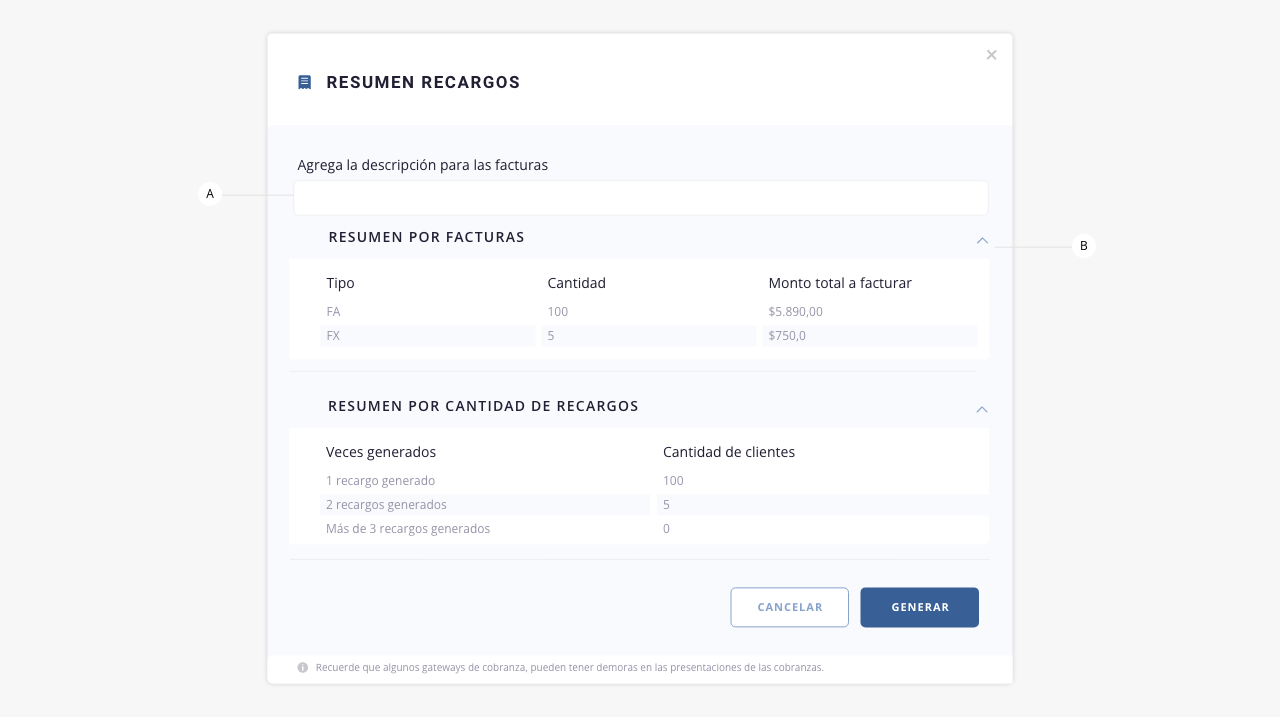Screen dimensions: 1280x717
Task: Select the FX type cell
Action: (x=428, y=336)
